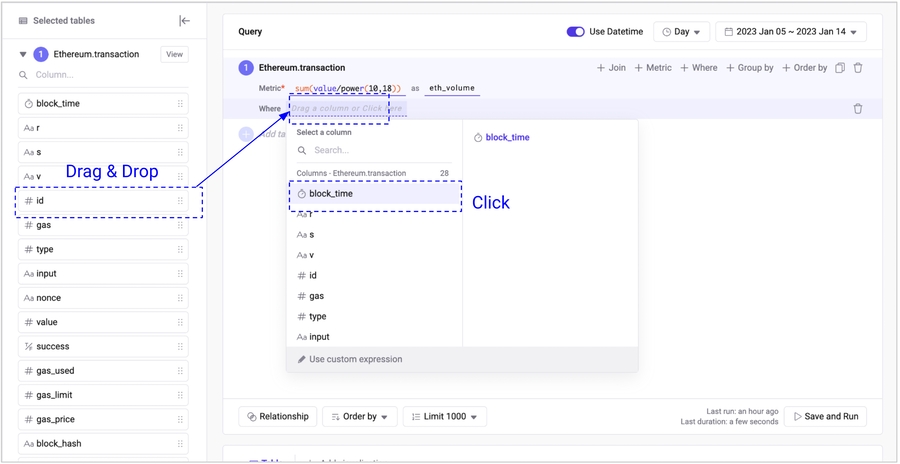
Task: Open the Order by dropdown at bottom
Action: 360,417
